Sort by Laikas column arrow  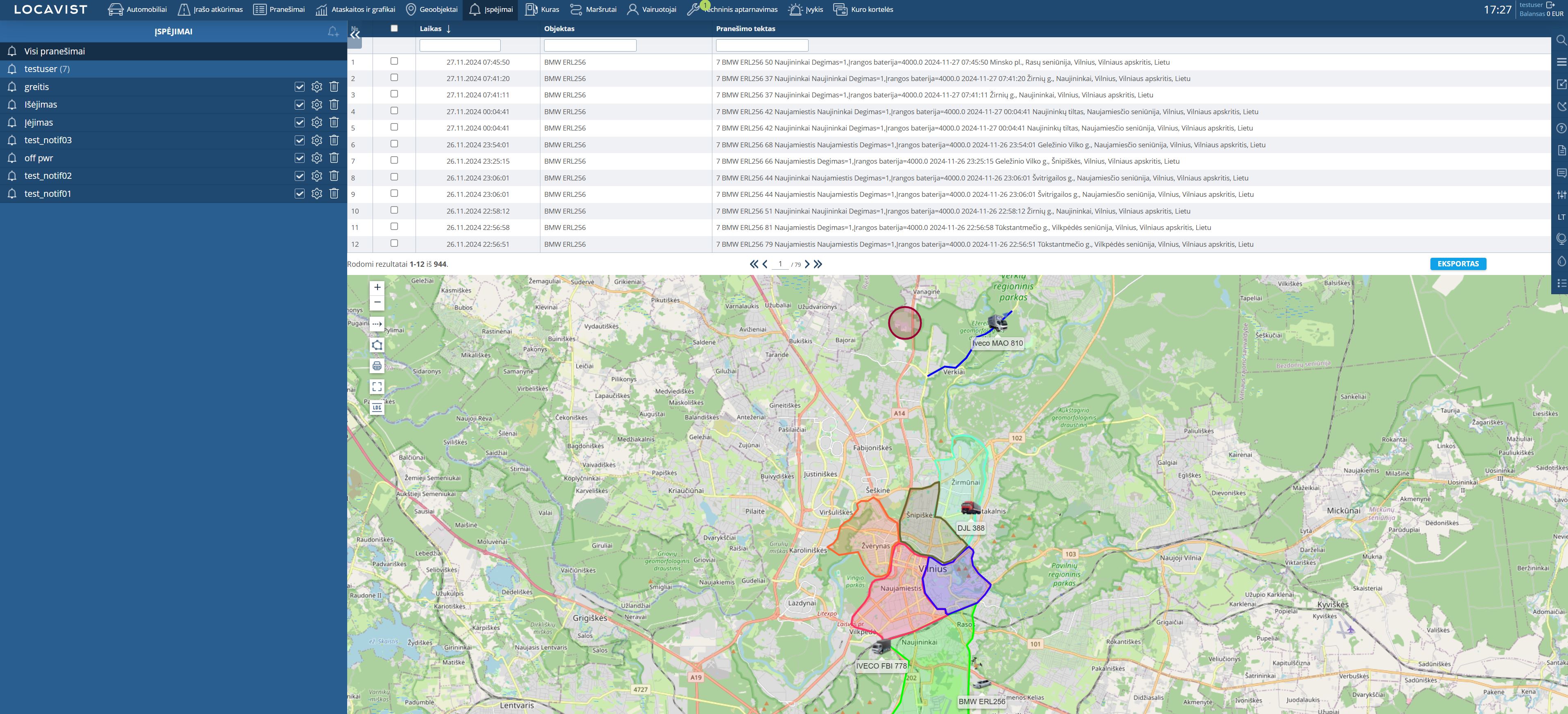(x=449, y=29)
